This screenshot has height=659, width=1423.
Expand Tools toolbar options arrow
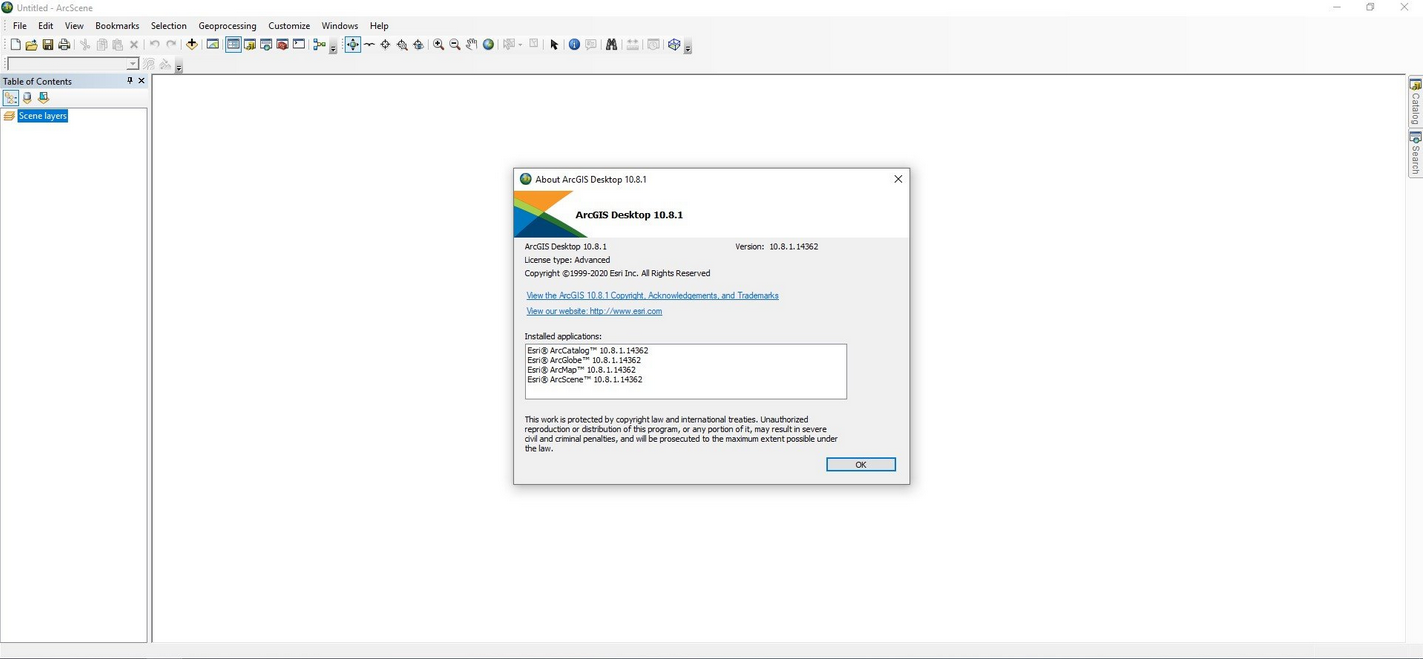(688, 48)
